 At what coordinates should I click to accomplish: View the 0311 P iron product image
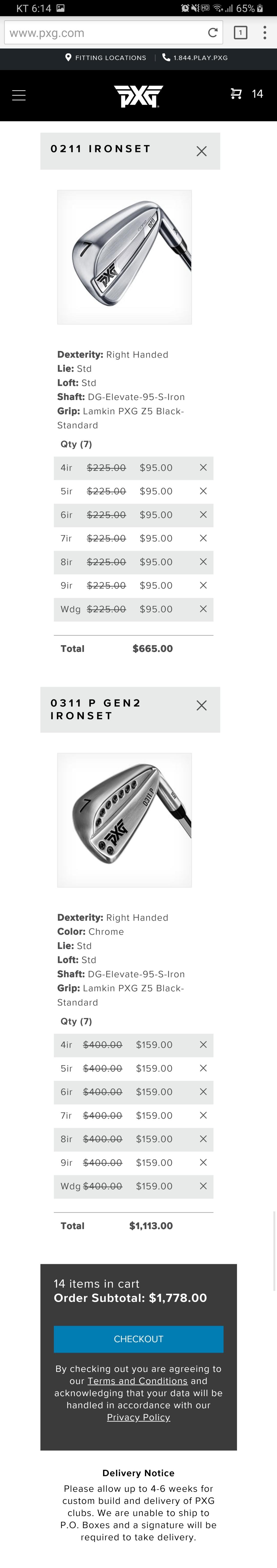coord(124,820)
